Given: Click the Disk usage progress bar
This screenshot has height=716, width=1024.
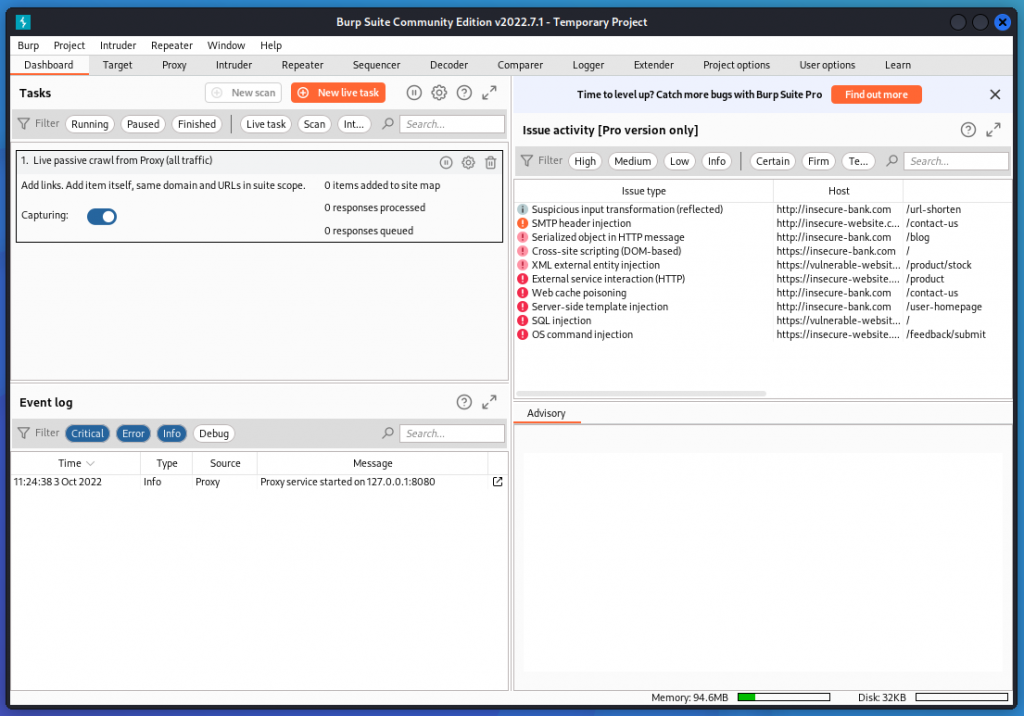Looking at the screenshot, I should tap(961, 698).
